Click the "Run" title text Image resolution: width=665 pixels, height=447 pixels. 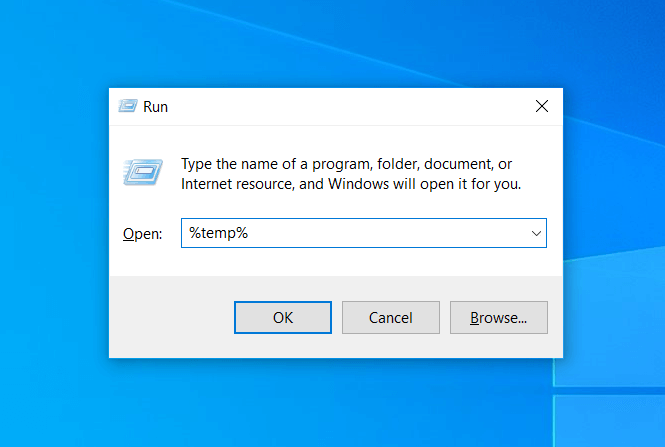155,107
